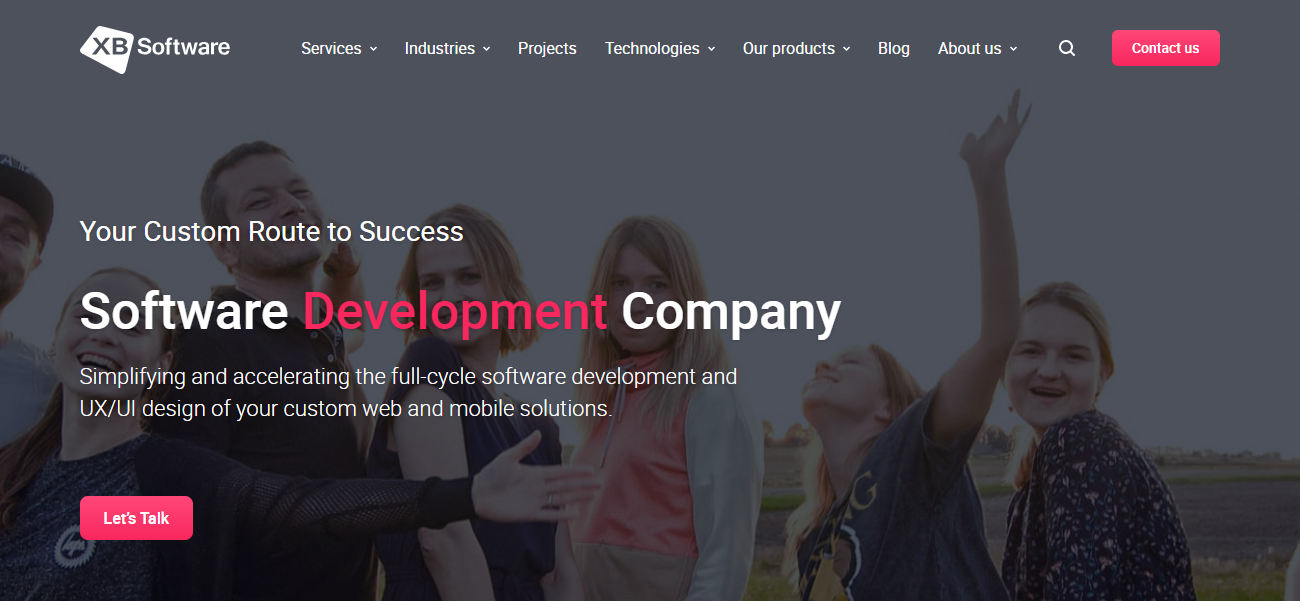Click the Our products chevron arrow

click(x=847, y=49)
